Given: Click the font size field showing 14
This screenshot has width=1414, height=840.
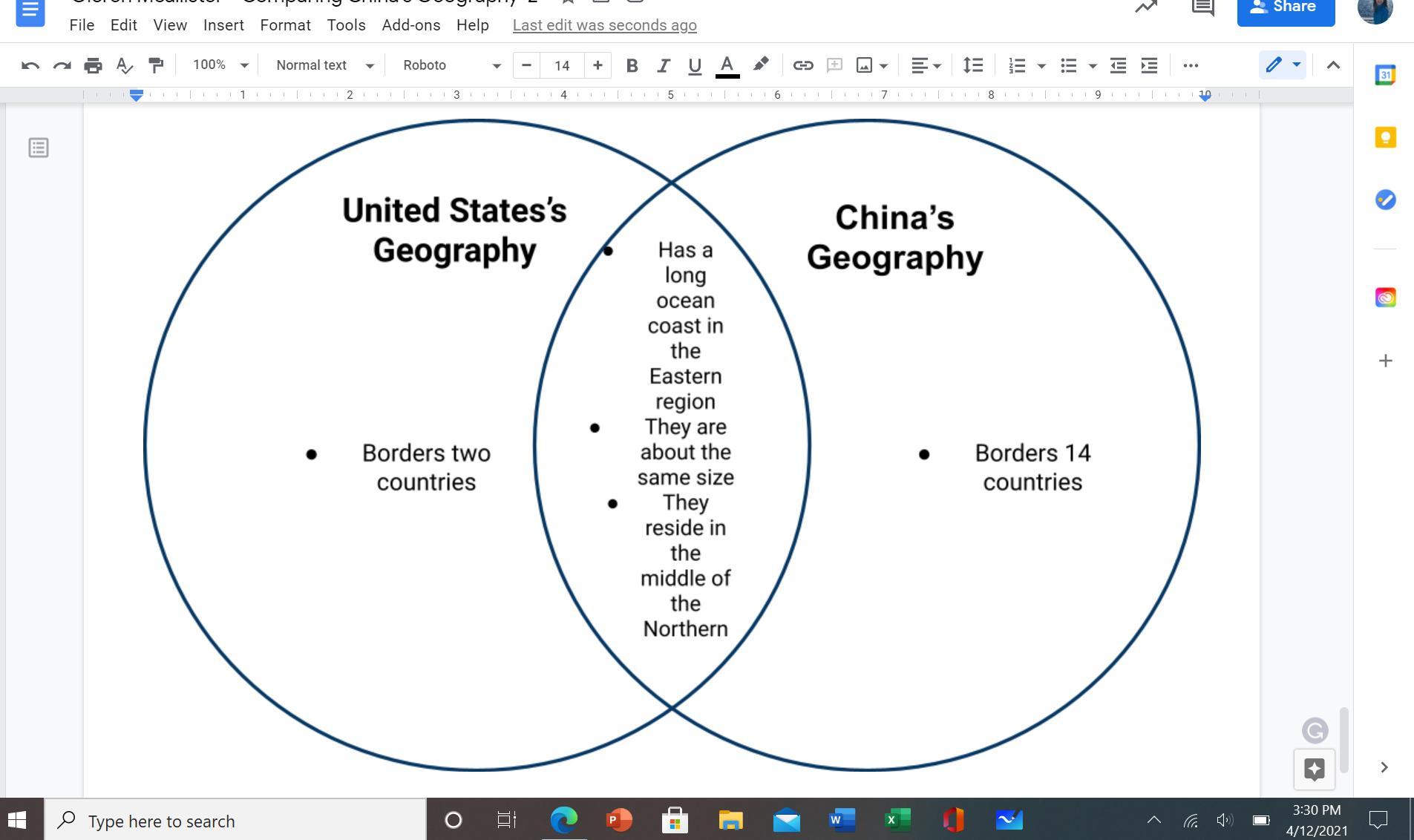Looking at the screenshot, I should coord(562,65).
